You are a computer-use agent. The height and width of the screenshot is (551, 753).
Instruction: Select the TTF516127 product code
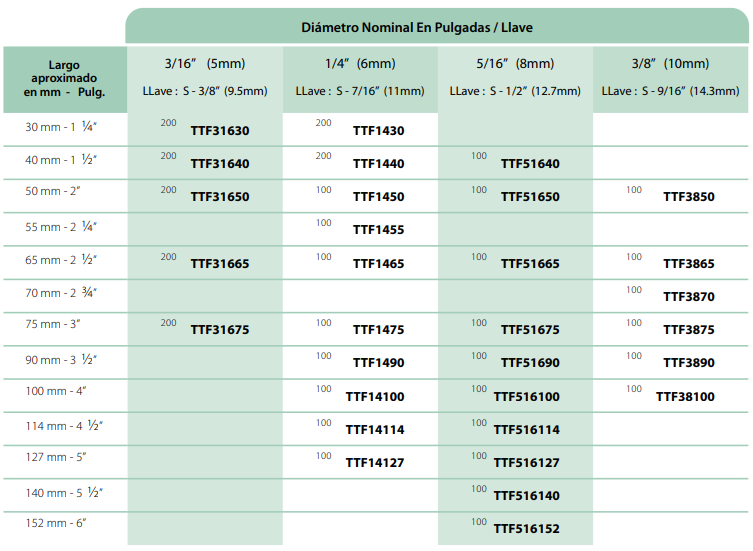pyautogui.click(x=526, y=463)
